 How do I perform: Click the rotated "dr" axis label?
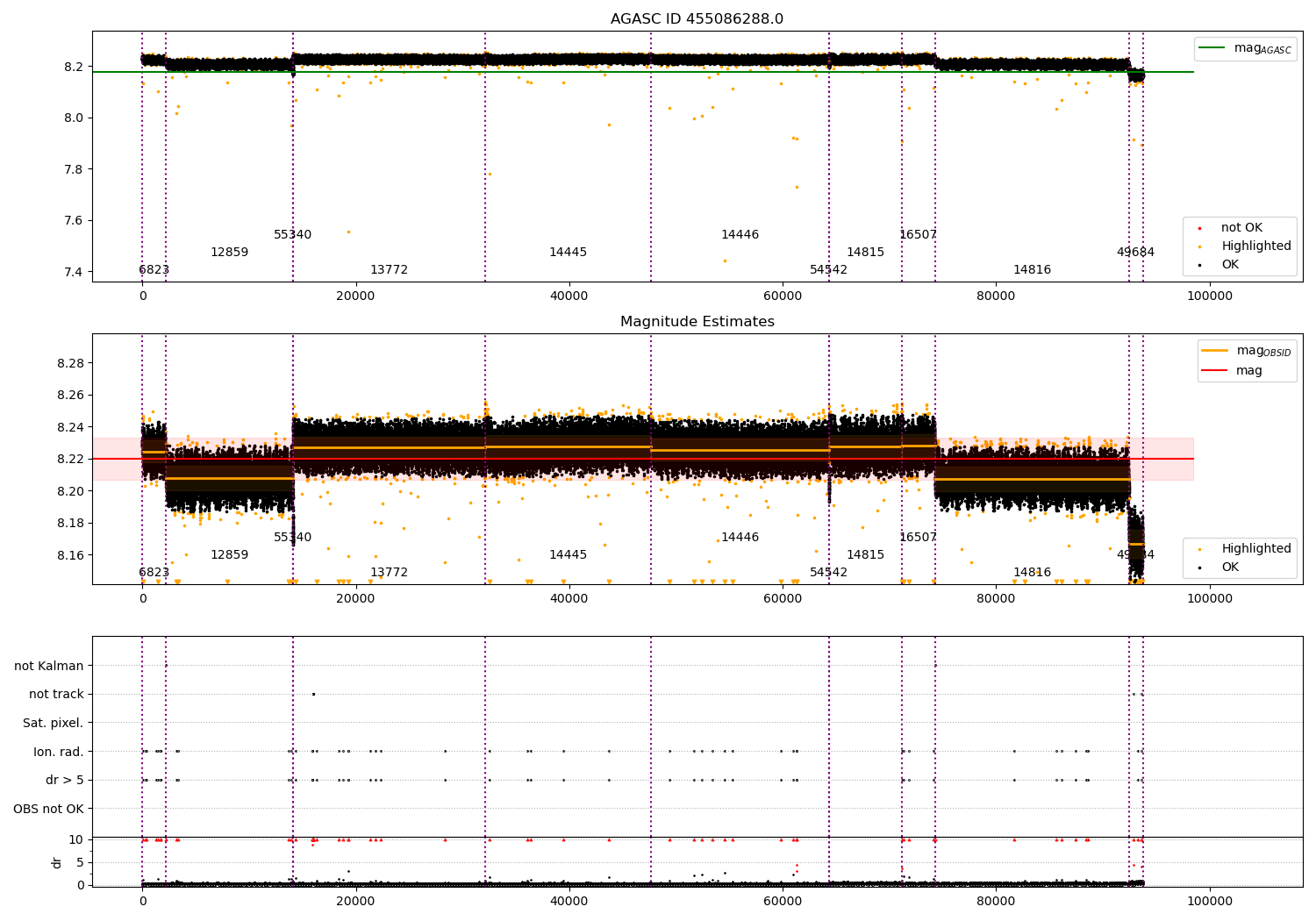57,862
